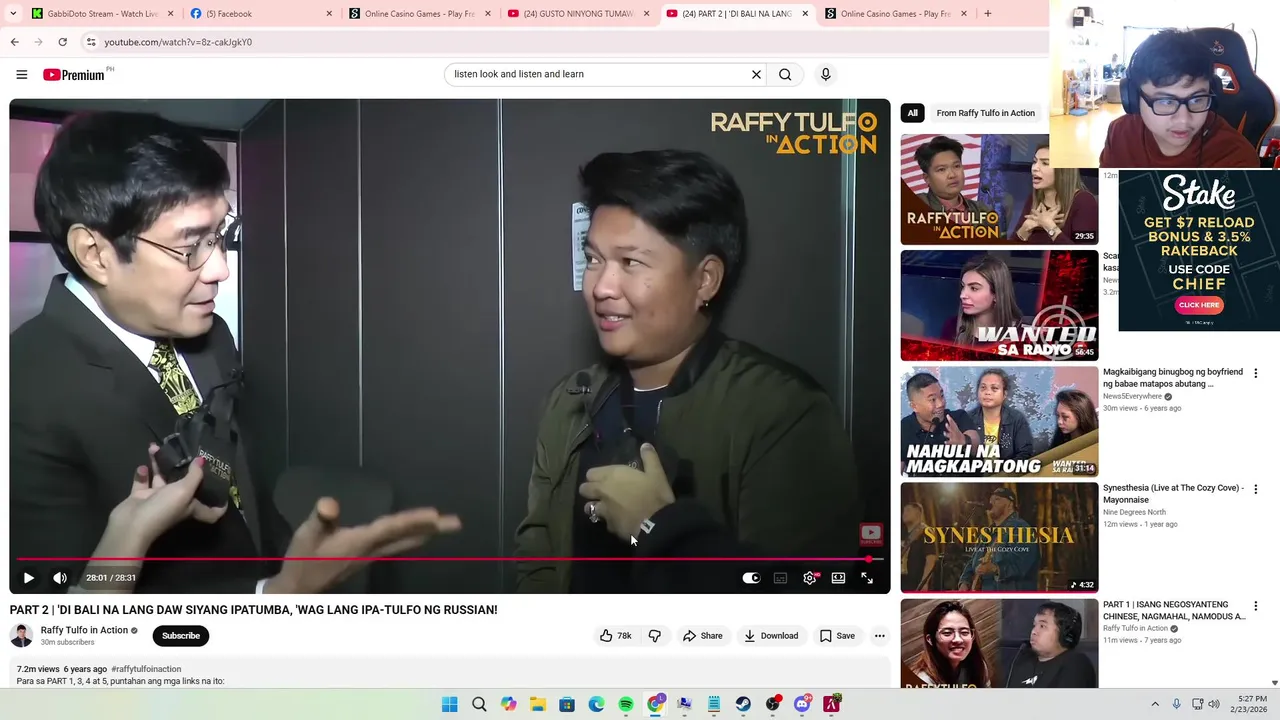Click the channel logo watermark in the video
This screenshot has height=720, width=1280.
click(871, 534)
